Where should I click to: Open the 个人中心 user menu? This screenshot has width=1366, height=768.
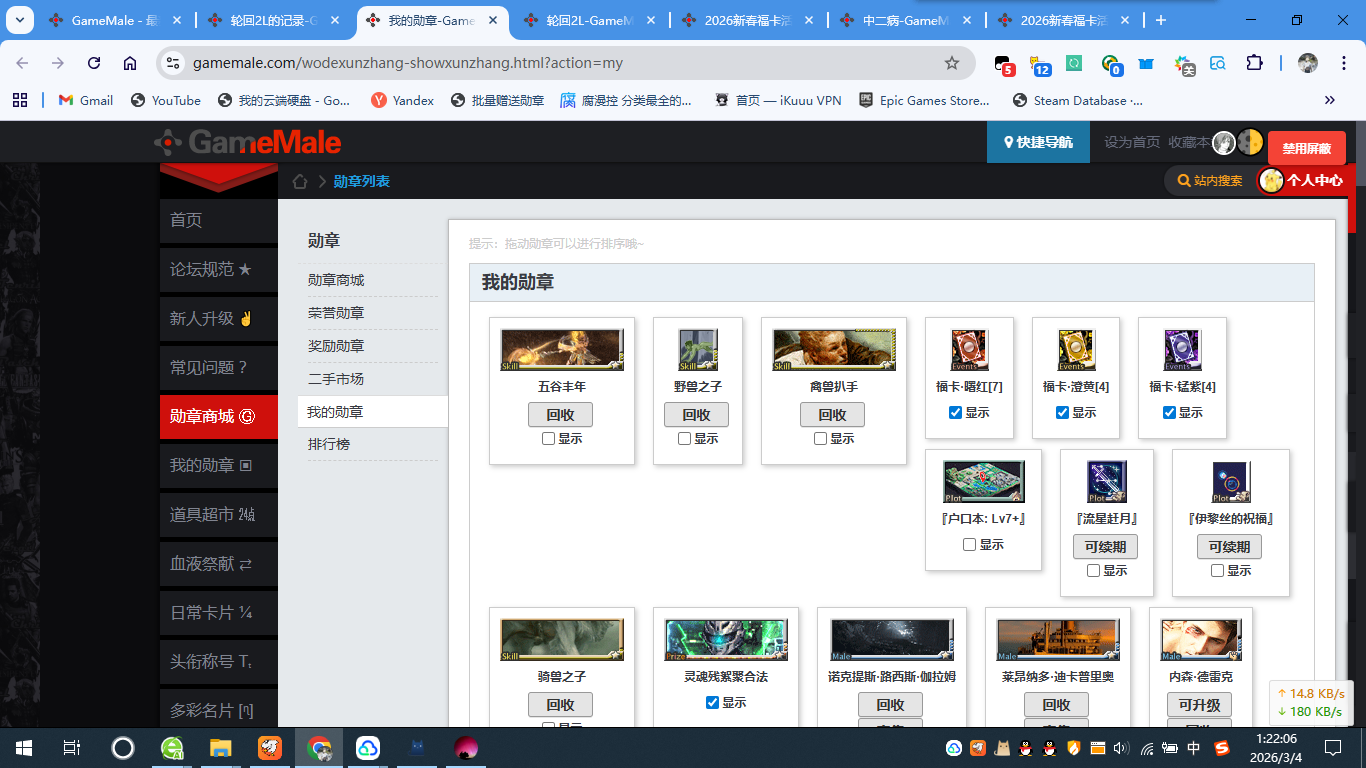[x=1304, y=181]
